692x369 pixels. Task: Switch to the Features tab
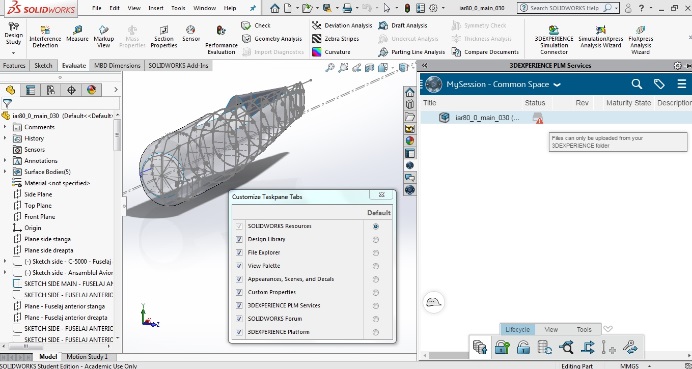(x=14, y=65)
